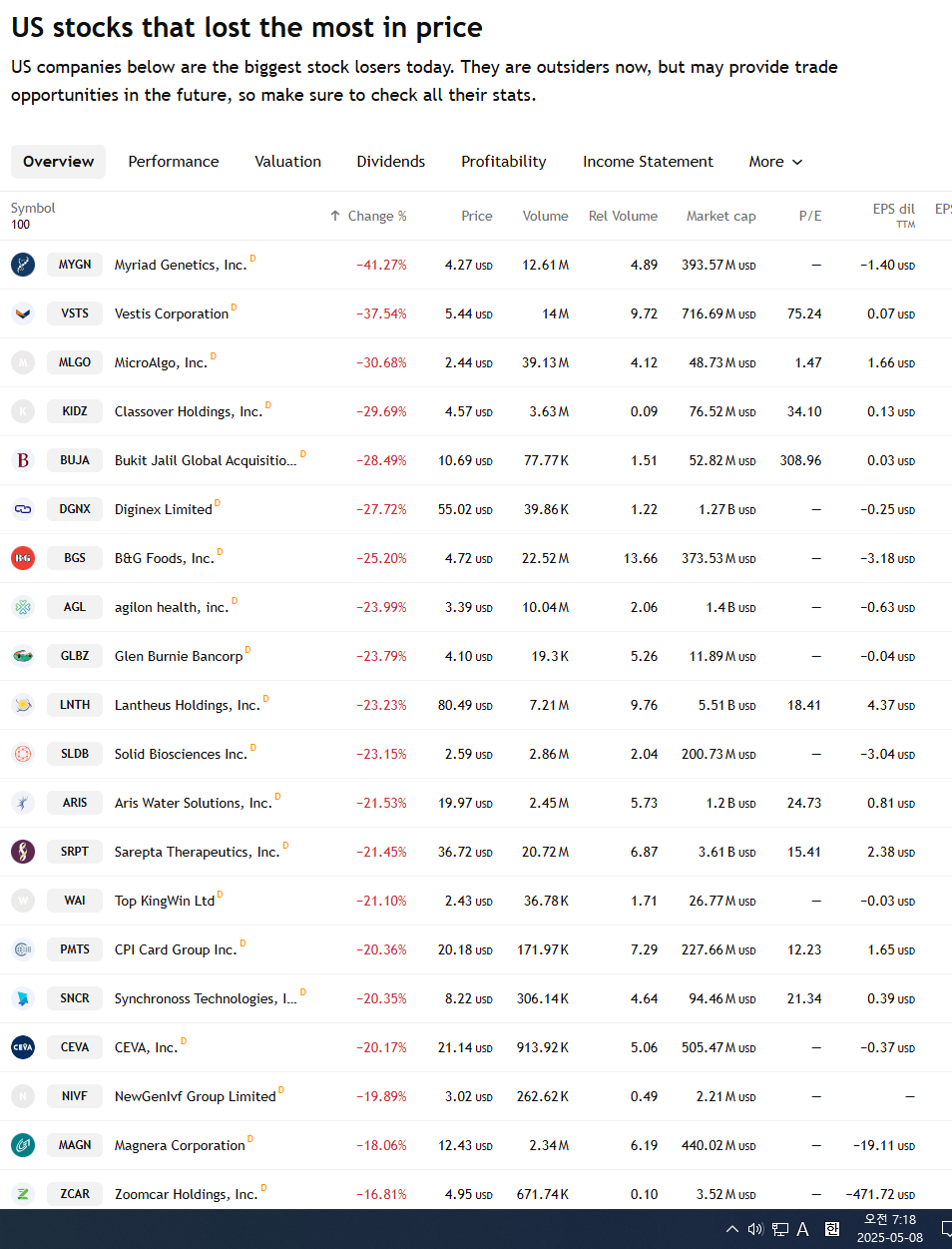Click the CEVA logo icon

point(23,1047)
